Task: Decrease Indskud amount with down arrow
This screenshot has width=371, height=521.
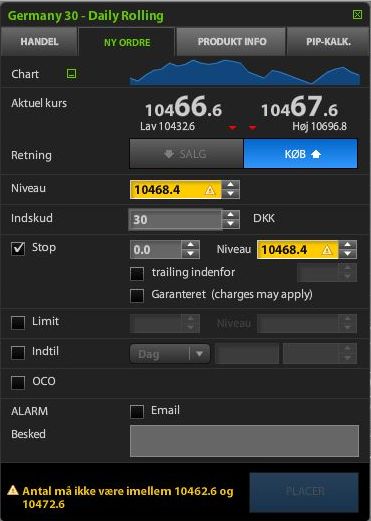Action: (x=231, y=224)
